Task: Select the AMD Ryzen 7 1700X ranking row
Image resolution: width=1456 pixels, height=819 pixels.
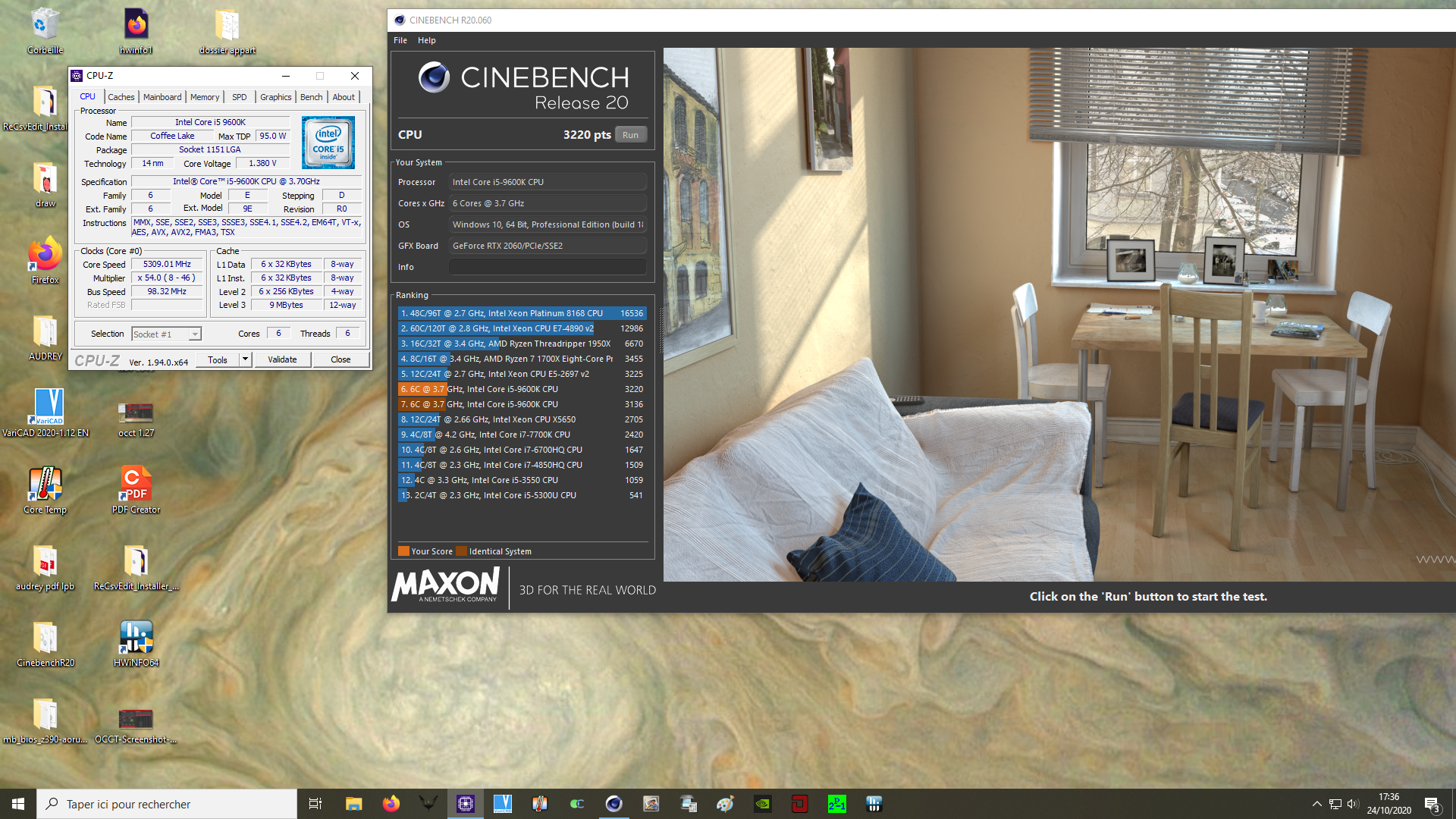Action: [x=522, y=359]
